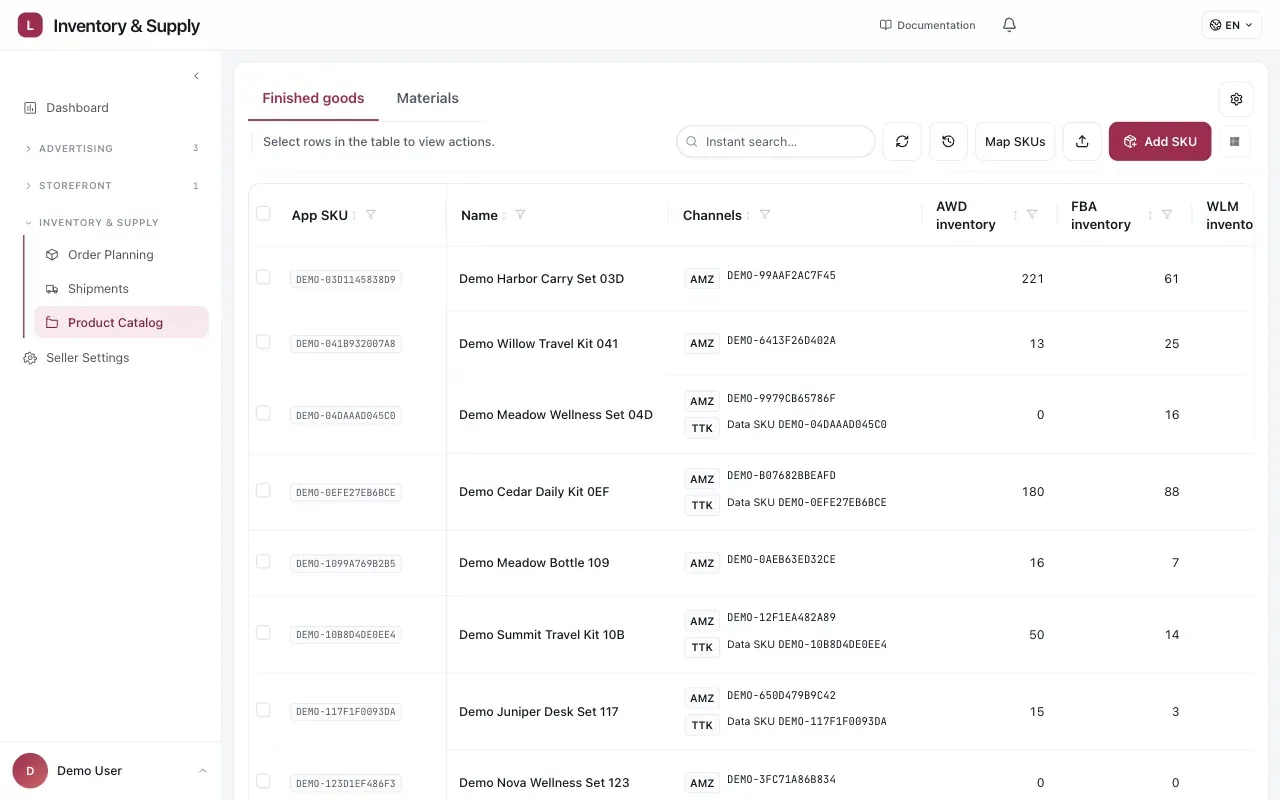1280x800 pixels.
Task: Click Data SKU DEMO-10B8D4DE0EE4 text
Action: [x=807, y=645]
